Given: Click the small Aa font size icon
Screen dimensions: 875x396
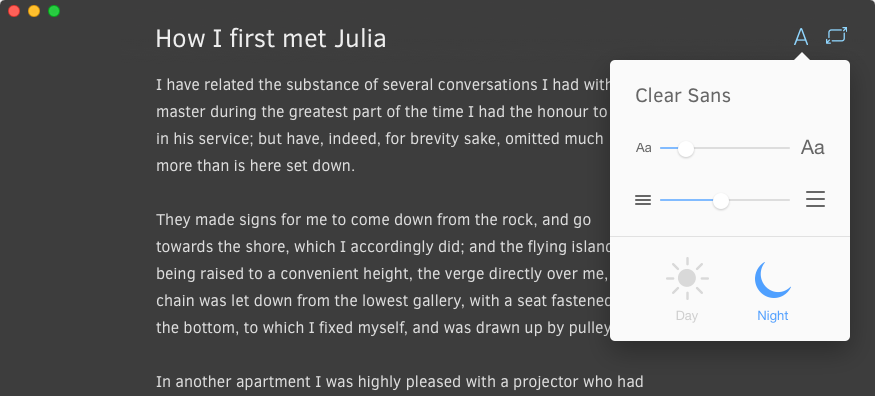Looking at the screenshot, I should pyautogui.click(x=643, y=148).
